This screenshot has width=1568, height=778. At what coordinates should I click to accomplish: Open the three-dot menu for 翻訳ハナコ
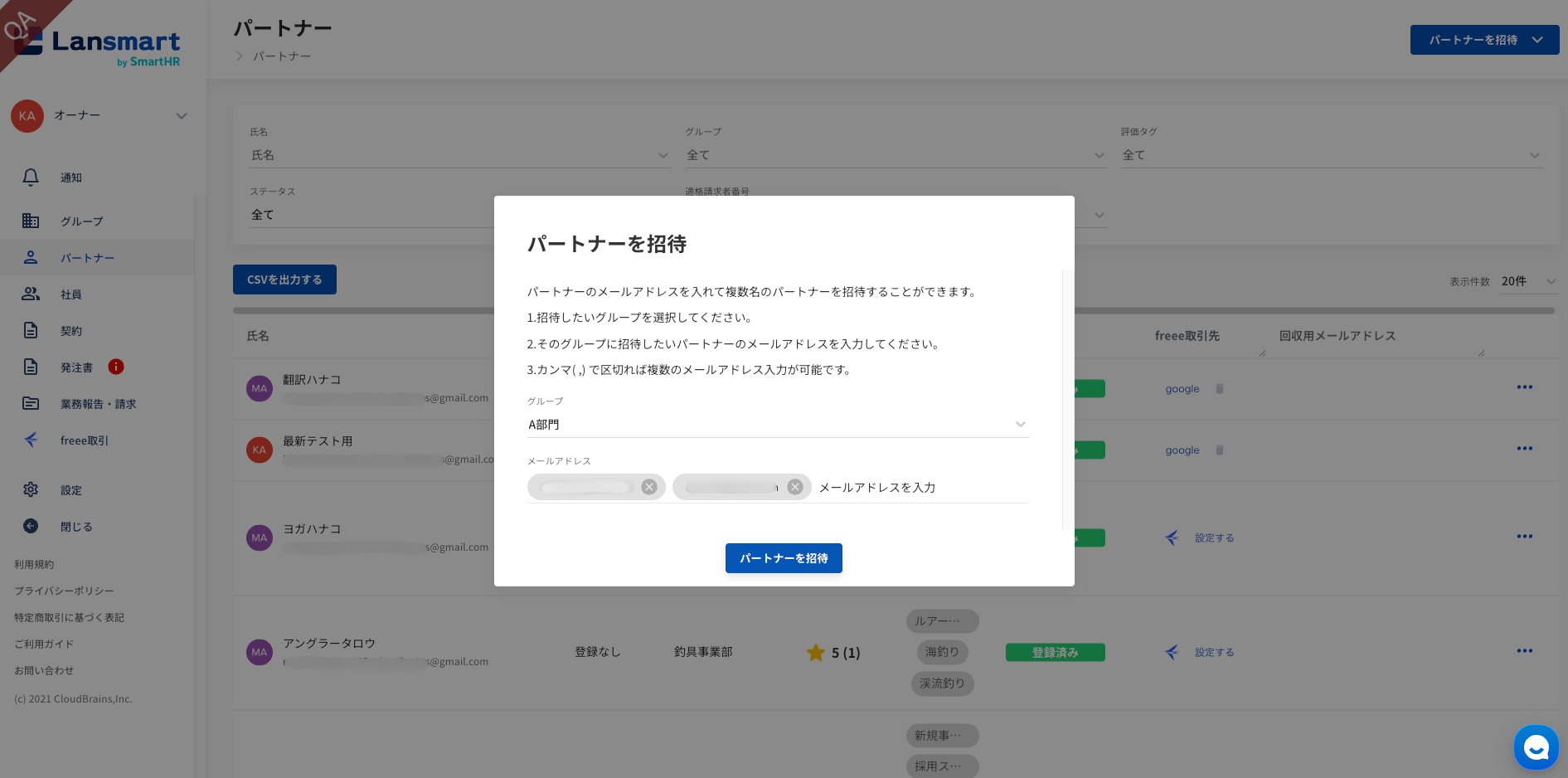pos(1525,387)
